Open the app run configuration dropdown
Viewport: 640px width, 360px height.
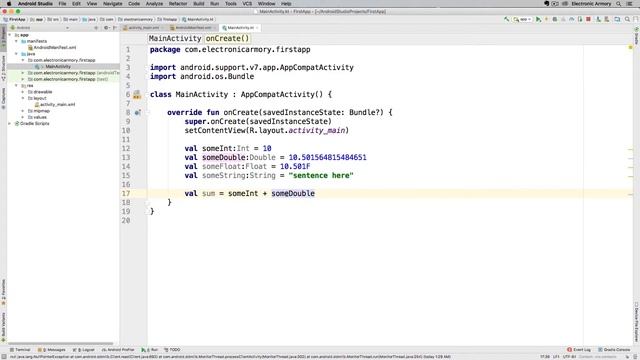click(x=522, y=19)
